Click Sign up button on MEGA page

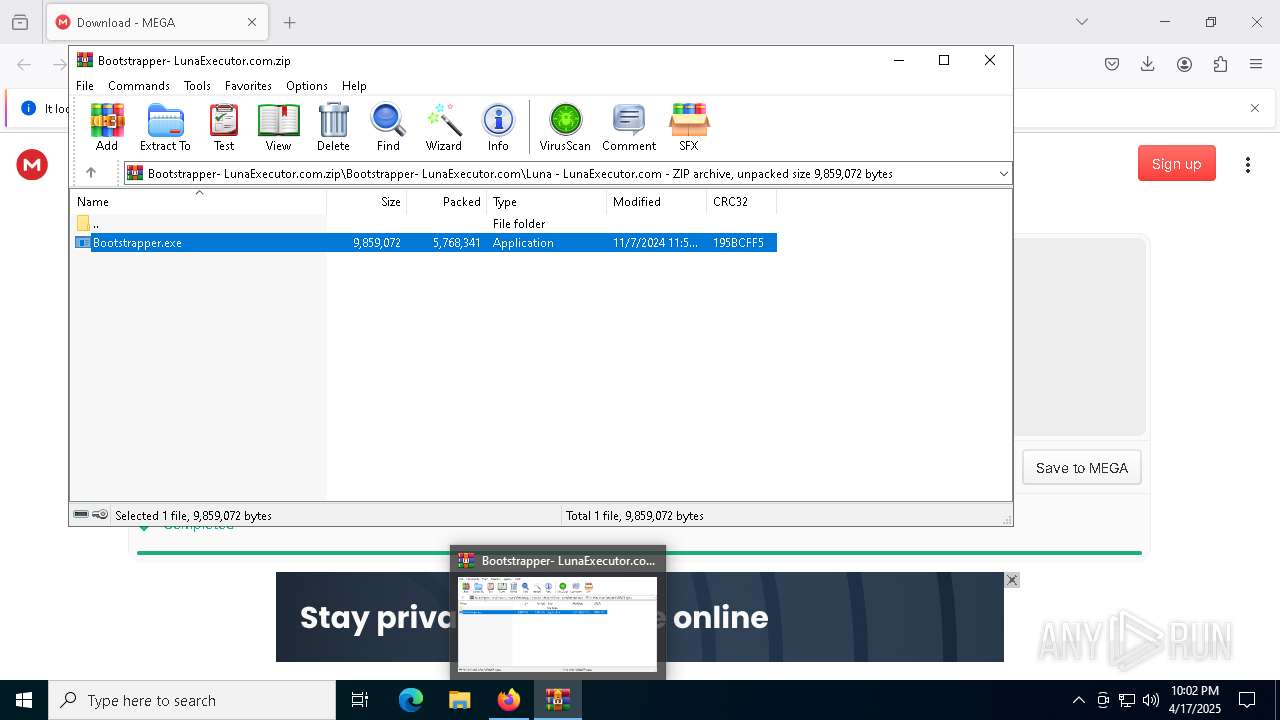tap(1176, 164)
